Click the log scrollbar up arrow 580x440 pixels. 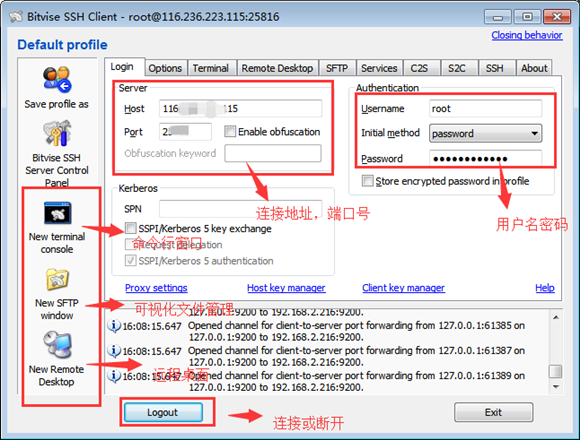tap(556, 317)
